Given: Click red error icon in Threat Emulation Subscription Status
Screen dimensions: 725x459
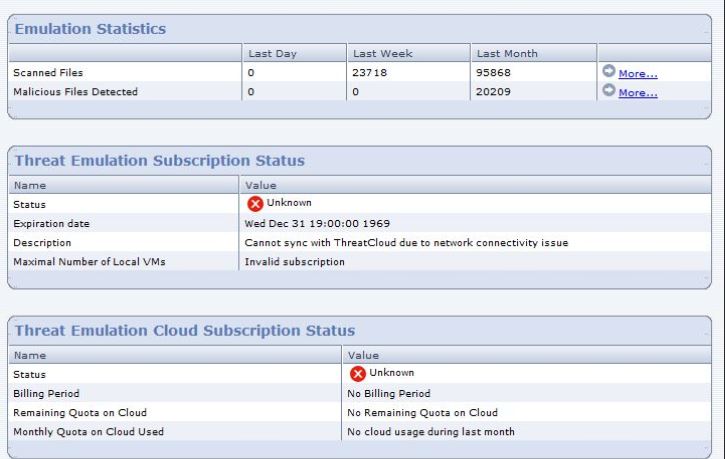Looking at the screenshot, I should pos(255,204).
